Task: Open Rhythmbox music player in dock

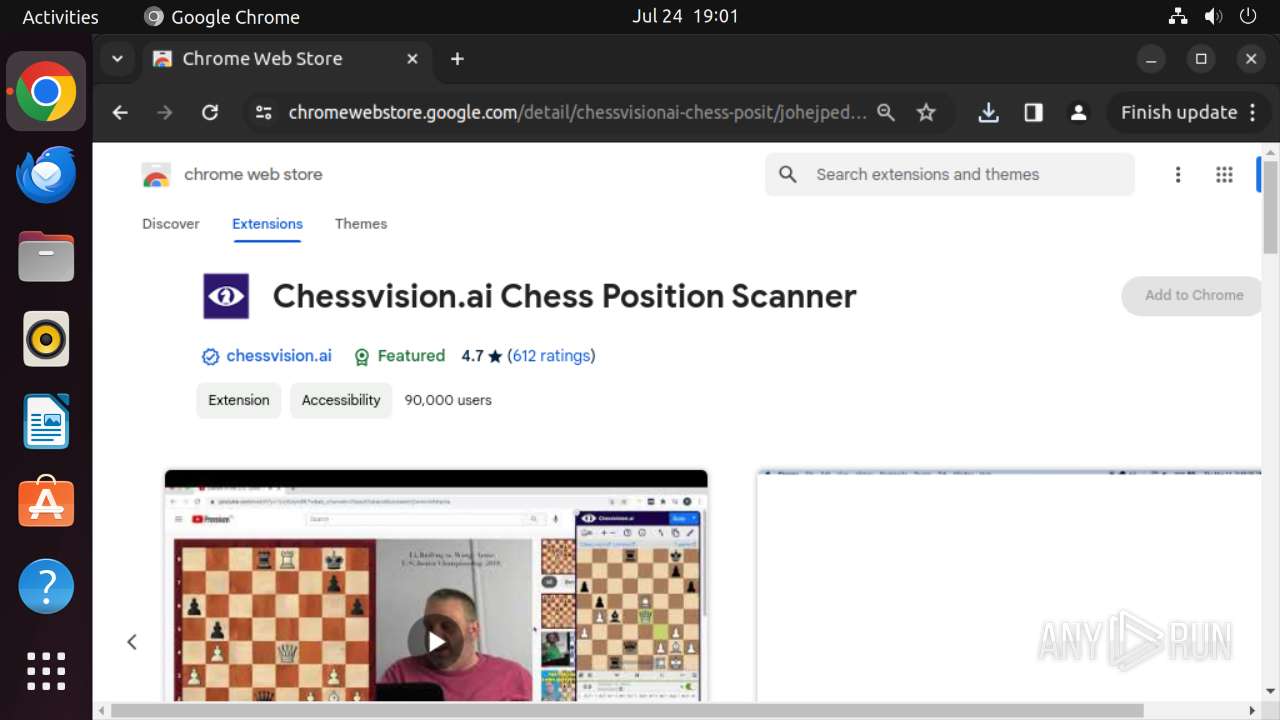Action: point(46,339)
